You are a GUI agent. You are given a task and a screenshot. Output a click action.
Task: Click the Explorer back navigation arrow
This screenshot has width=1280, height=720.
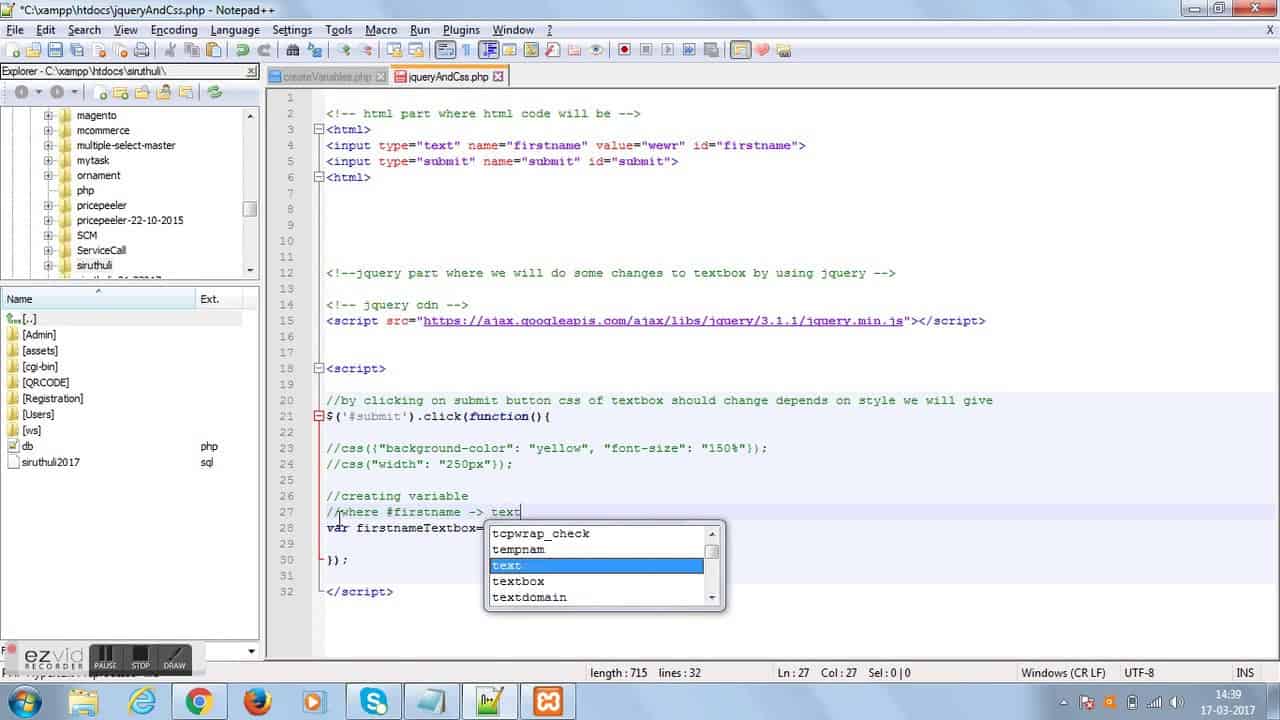click(x=21, y=92)
